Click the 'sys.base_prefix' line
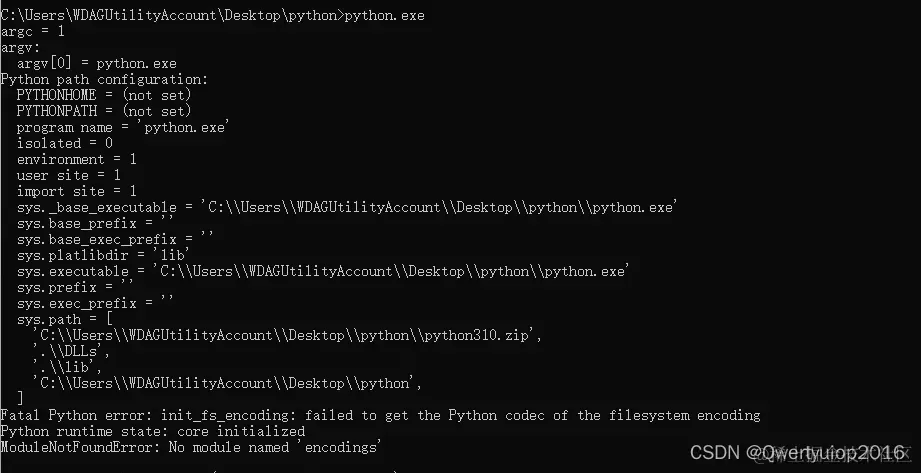This screenshot has width=921, height=473. [96, 223]
